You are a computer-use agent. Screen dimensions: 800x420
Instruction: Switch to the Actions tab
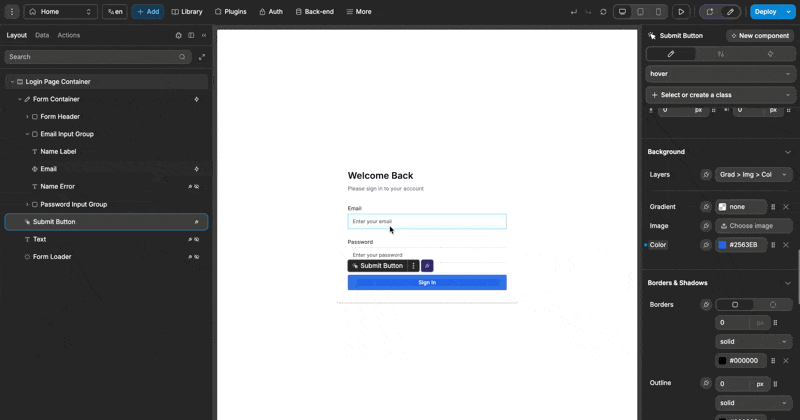pos(68,35)
